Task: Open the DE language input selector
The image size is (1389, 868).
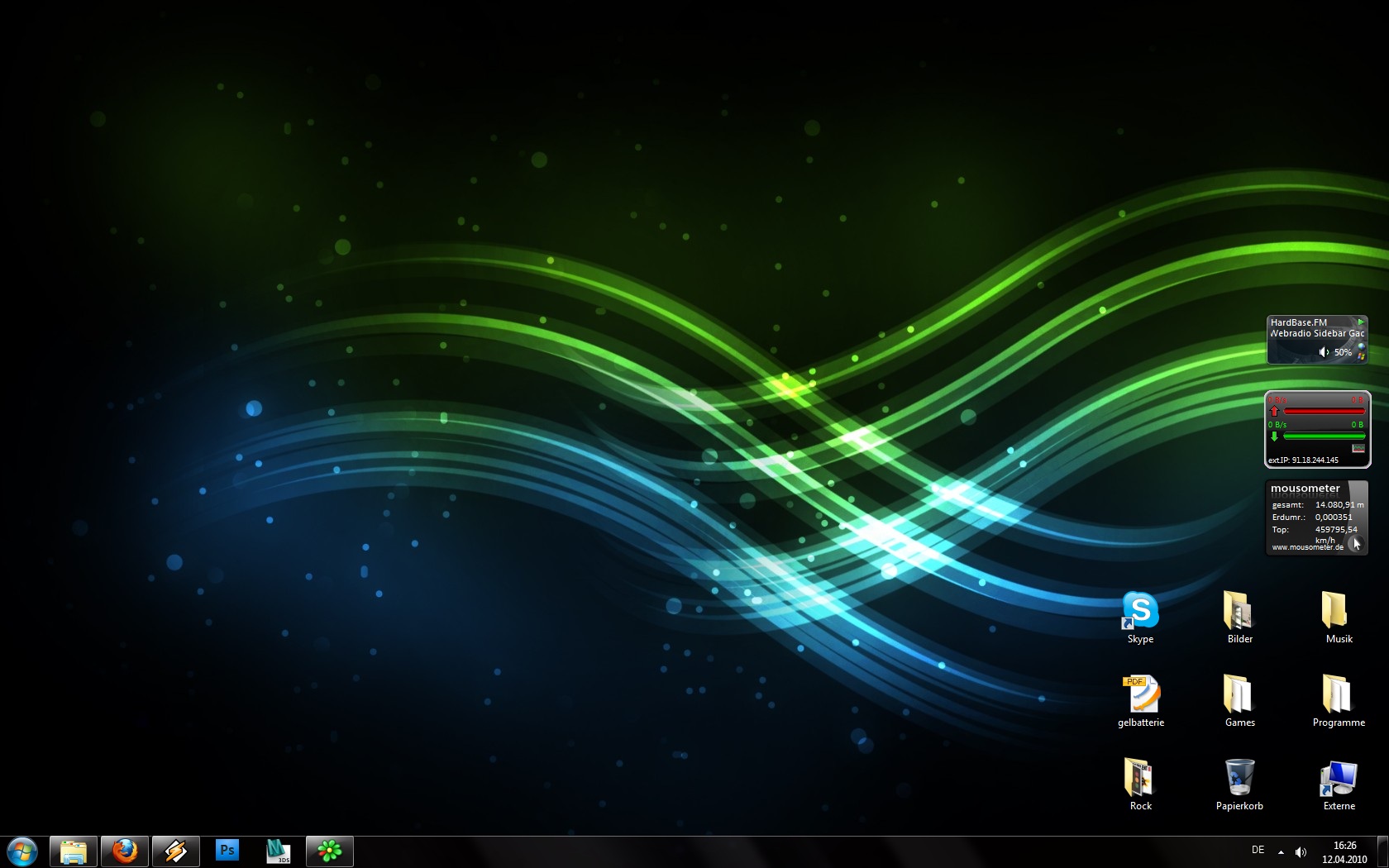Action: click(x=1258, y=850)
